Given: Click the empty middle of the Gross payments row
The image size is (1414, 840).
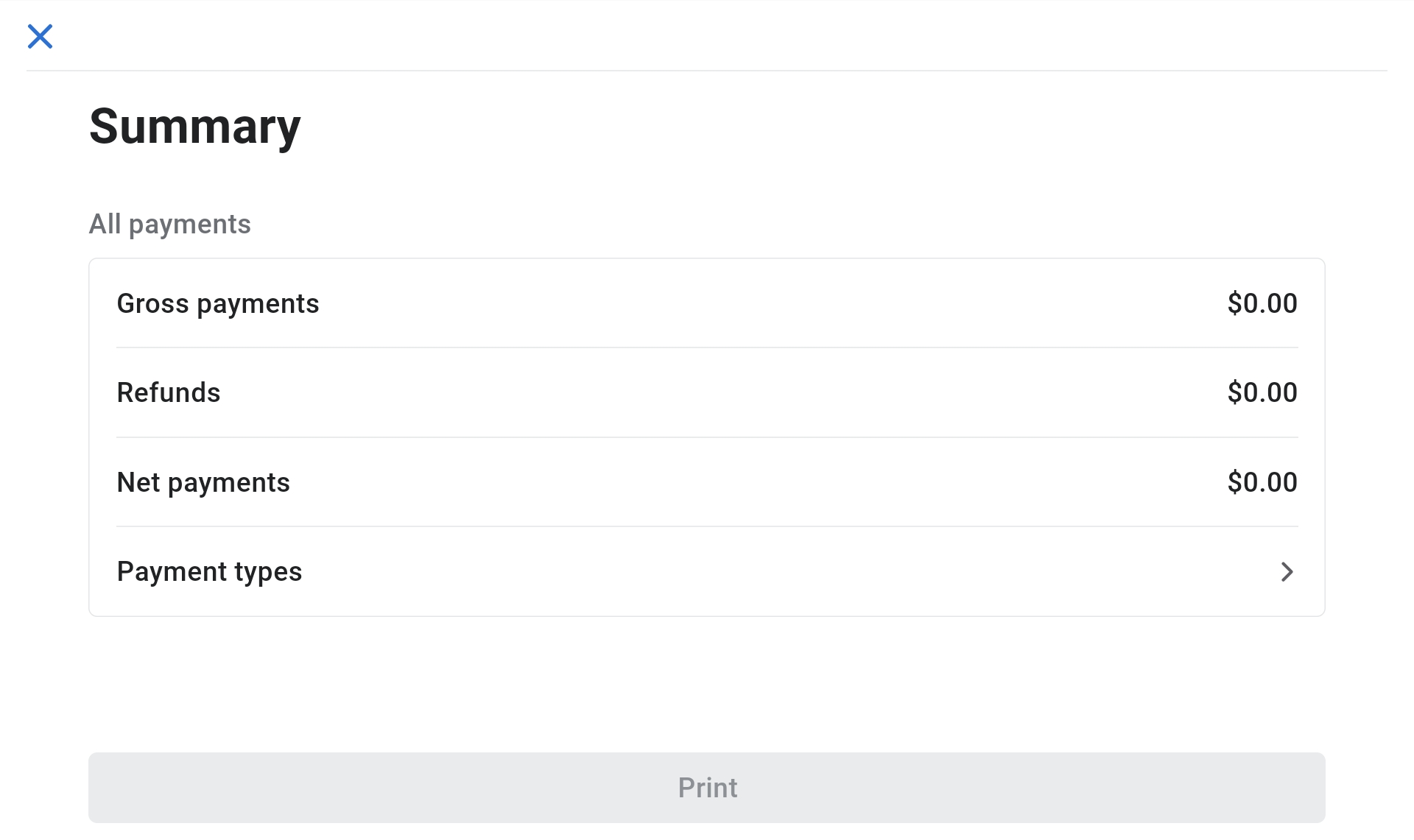Looking at the screenshot, I should 736,304.
